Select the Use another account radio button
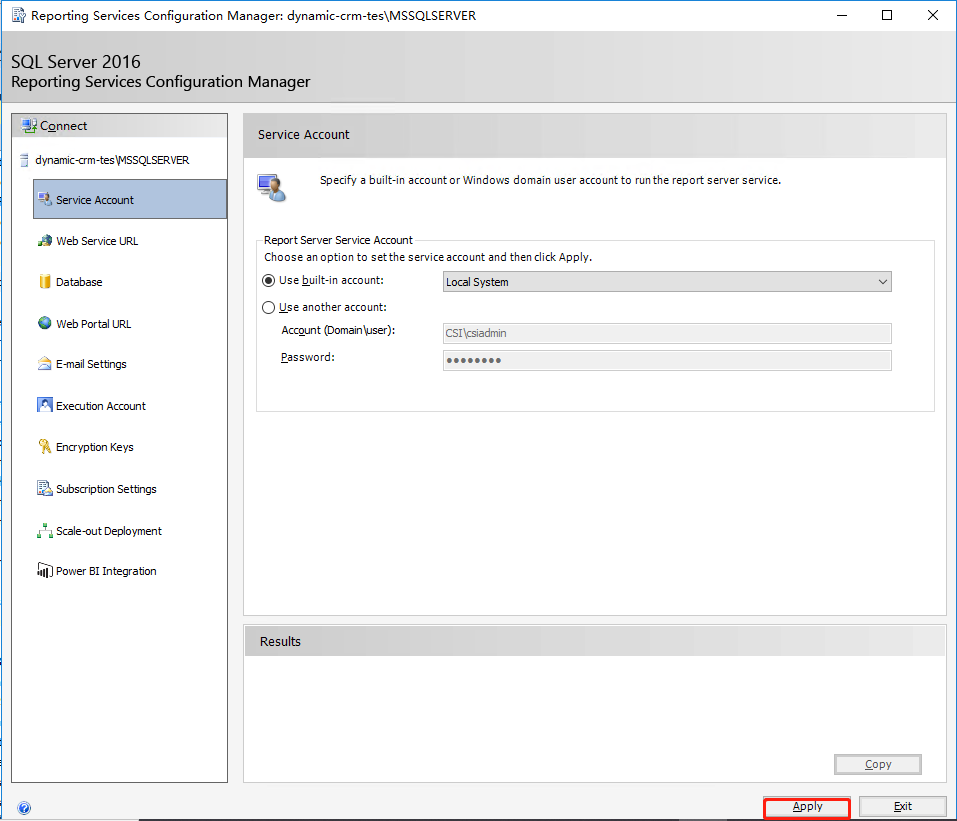 268,308
